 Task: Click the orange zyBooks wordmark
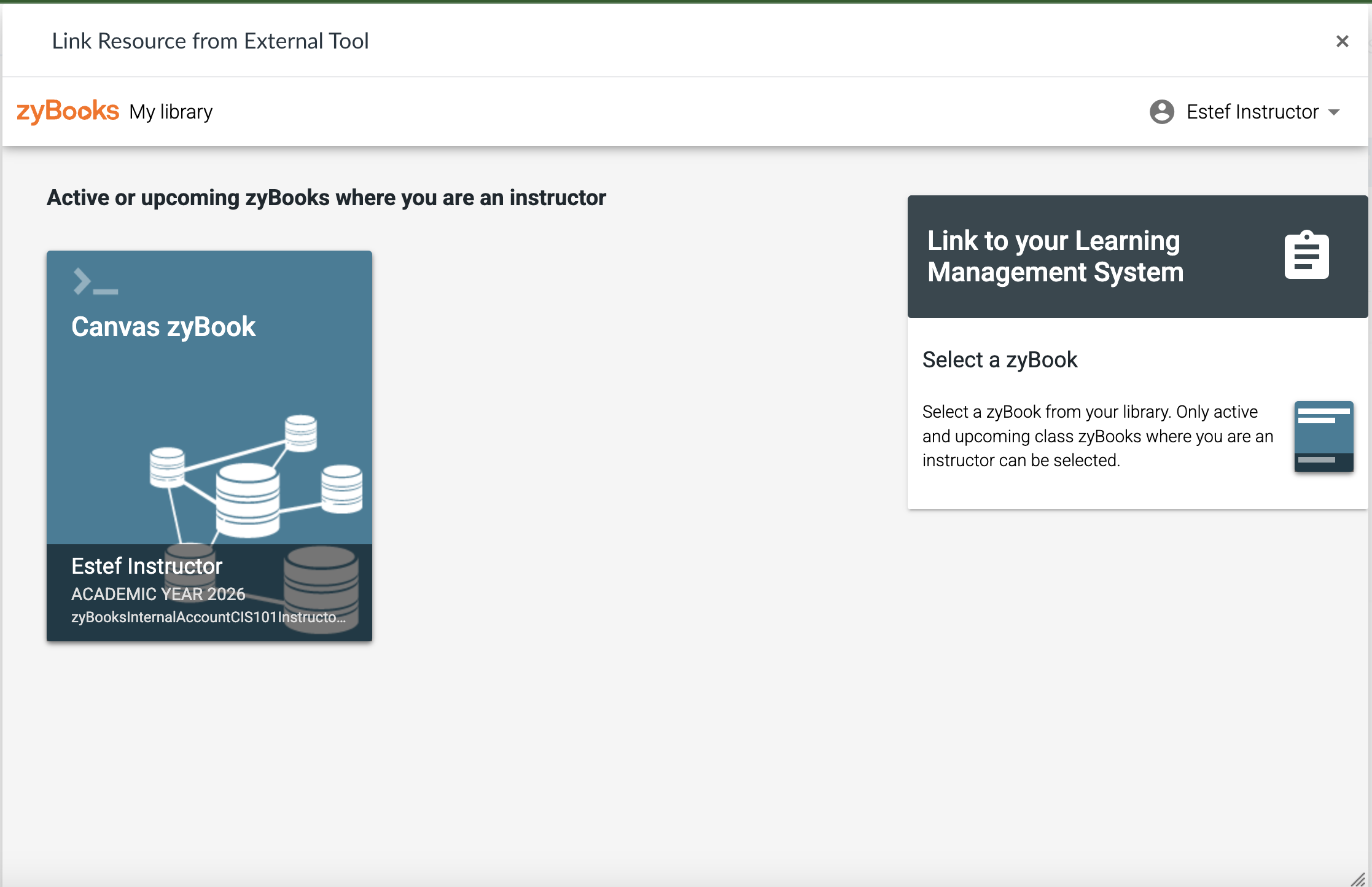(x=68, y=111)
